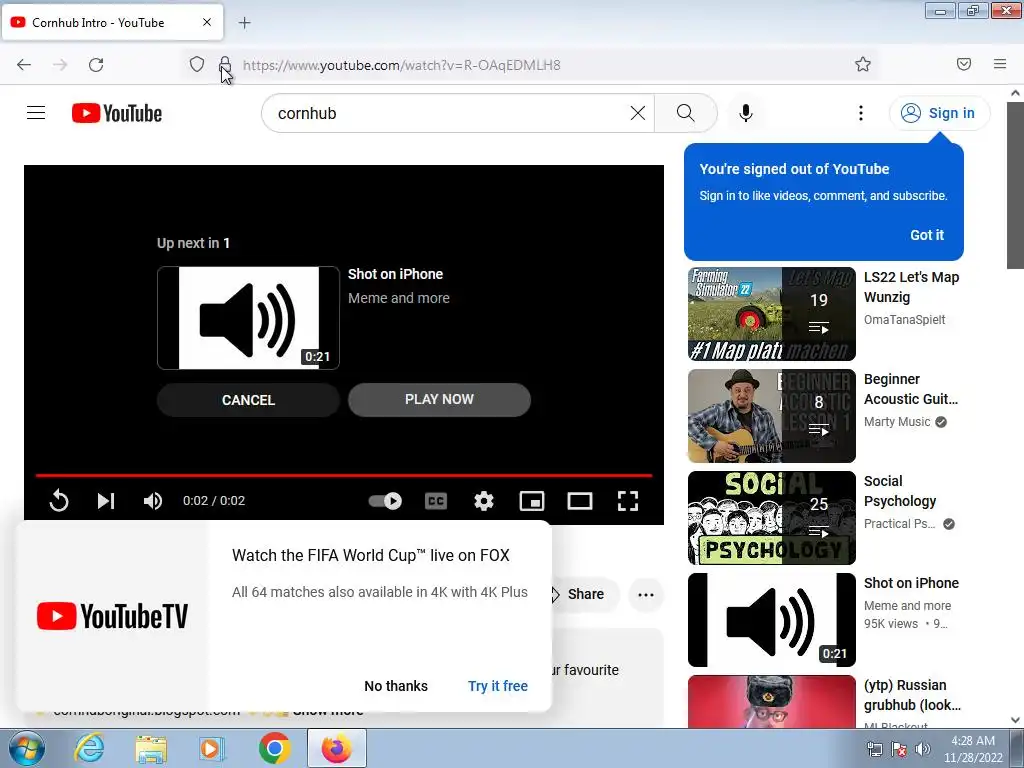The width and height of the screenshot is (1024, 768).
Task: Open tracking protection shield icon
Action: coord(197,64)
